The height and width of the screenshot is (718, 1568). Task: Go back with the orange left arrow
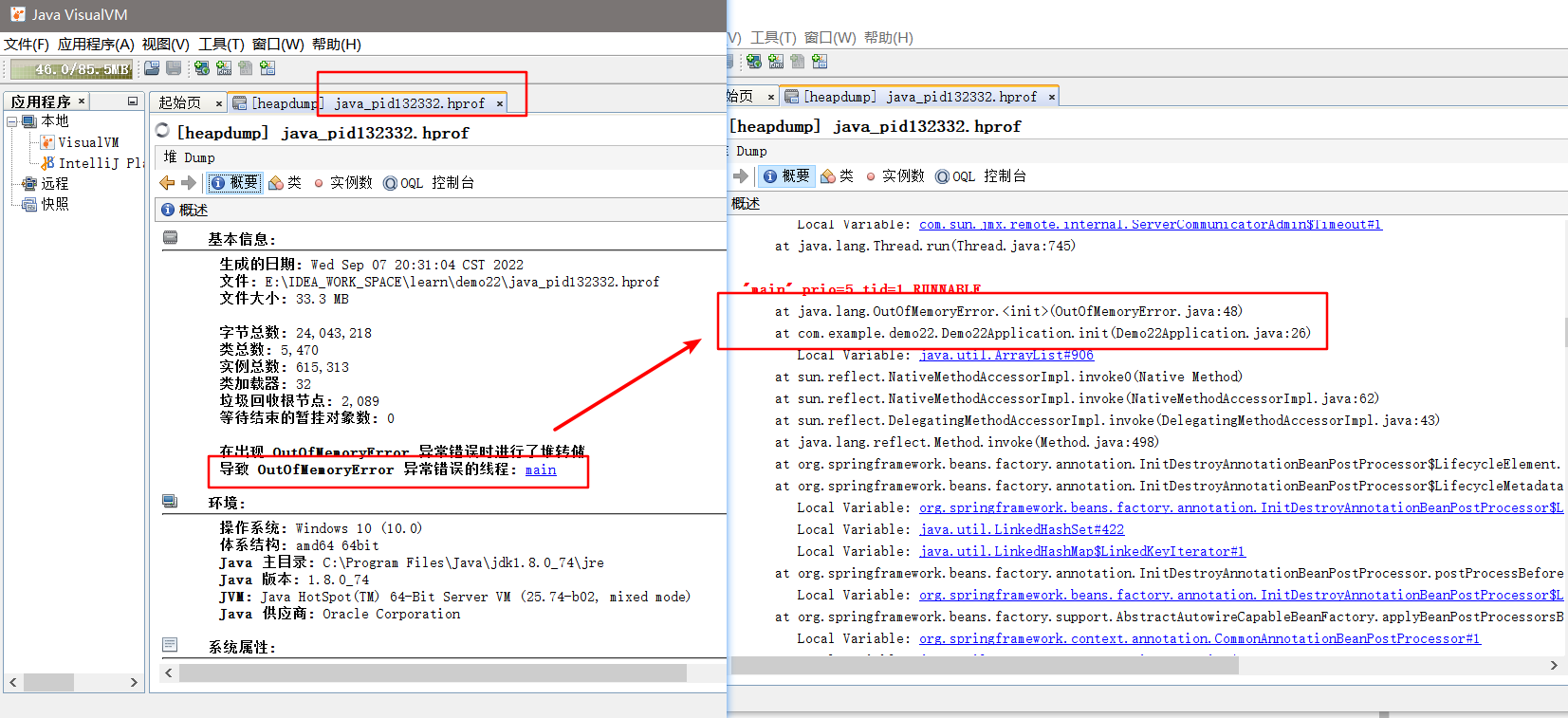coord(167,183)
